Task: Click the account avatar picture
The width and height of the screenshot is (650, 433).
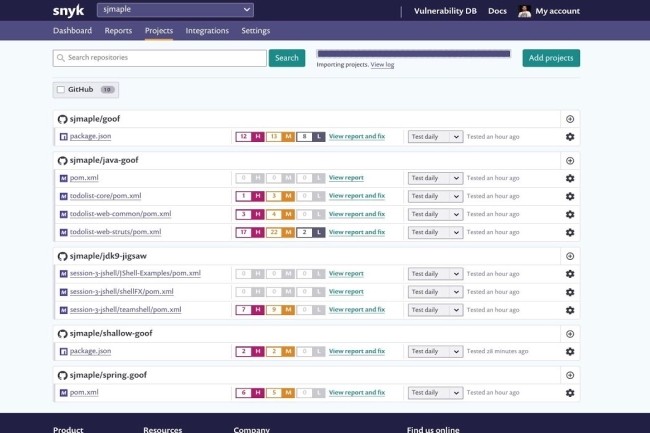Action: tap(524, 11)
